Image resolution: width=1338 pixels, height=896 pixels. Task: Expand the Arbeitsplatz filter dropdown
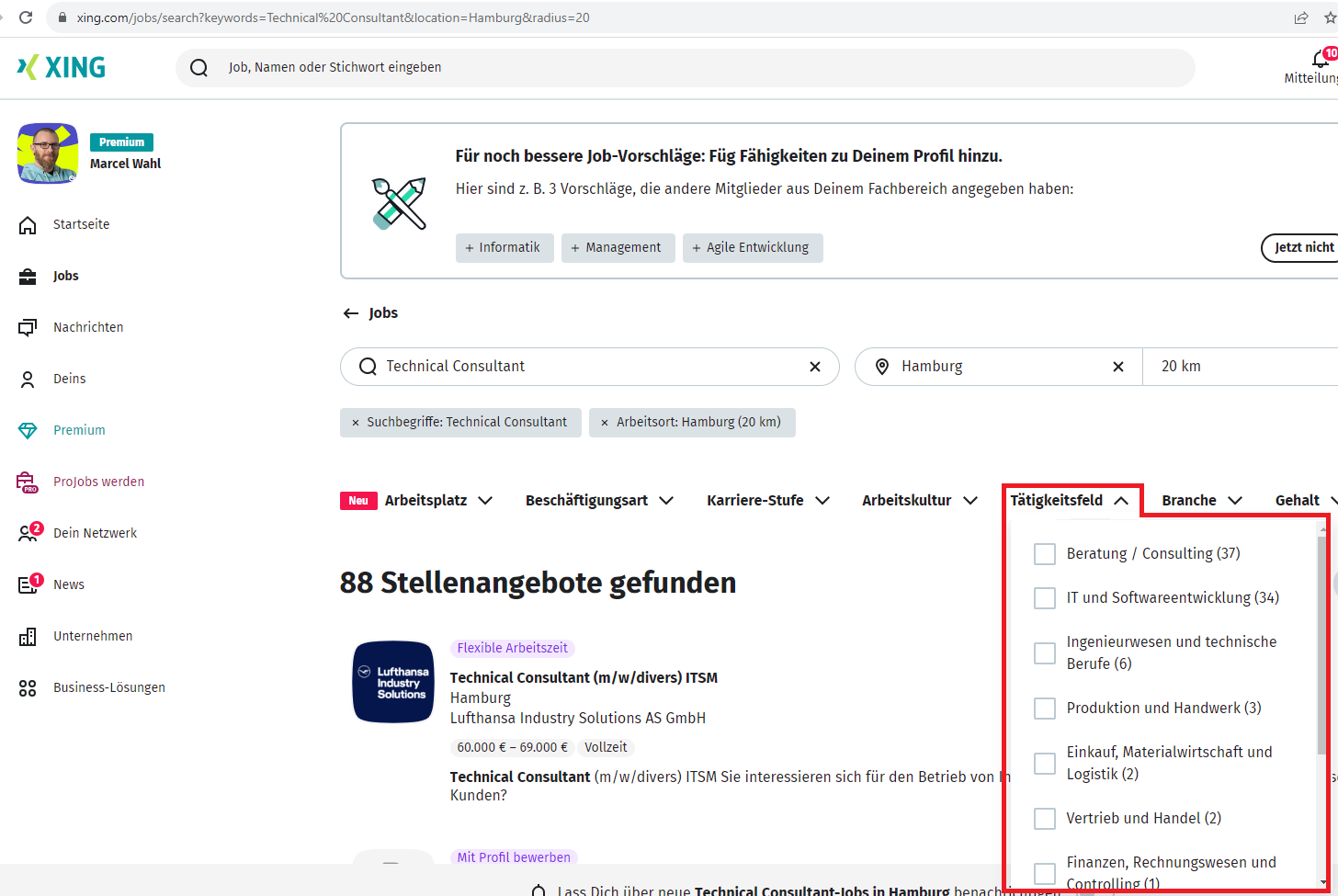(438, 501)
